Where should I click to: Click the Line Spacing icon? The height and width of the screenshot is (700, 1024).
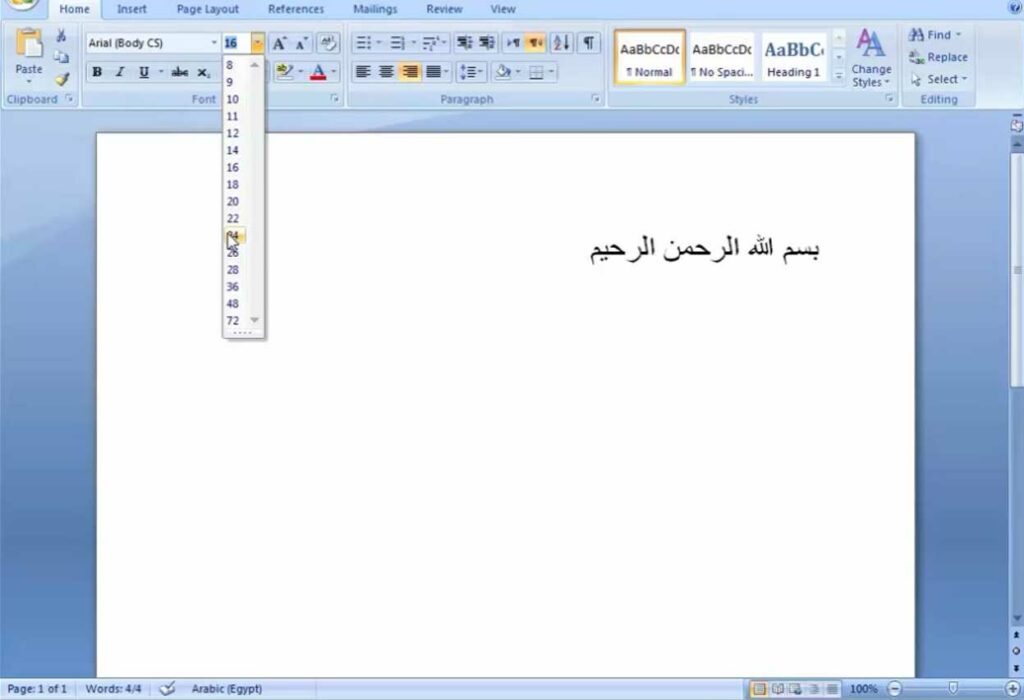[468, 72]
